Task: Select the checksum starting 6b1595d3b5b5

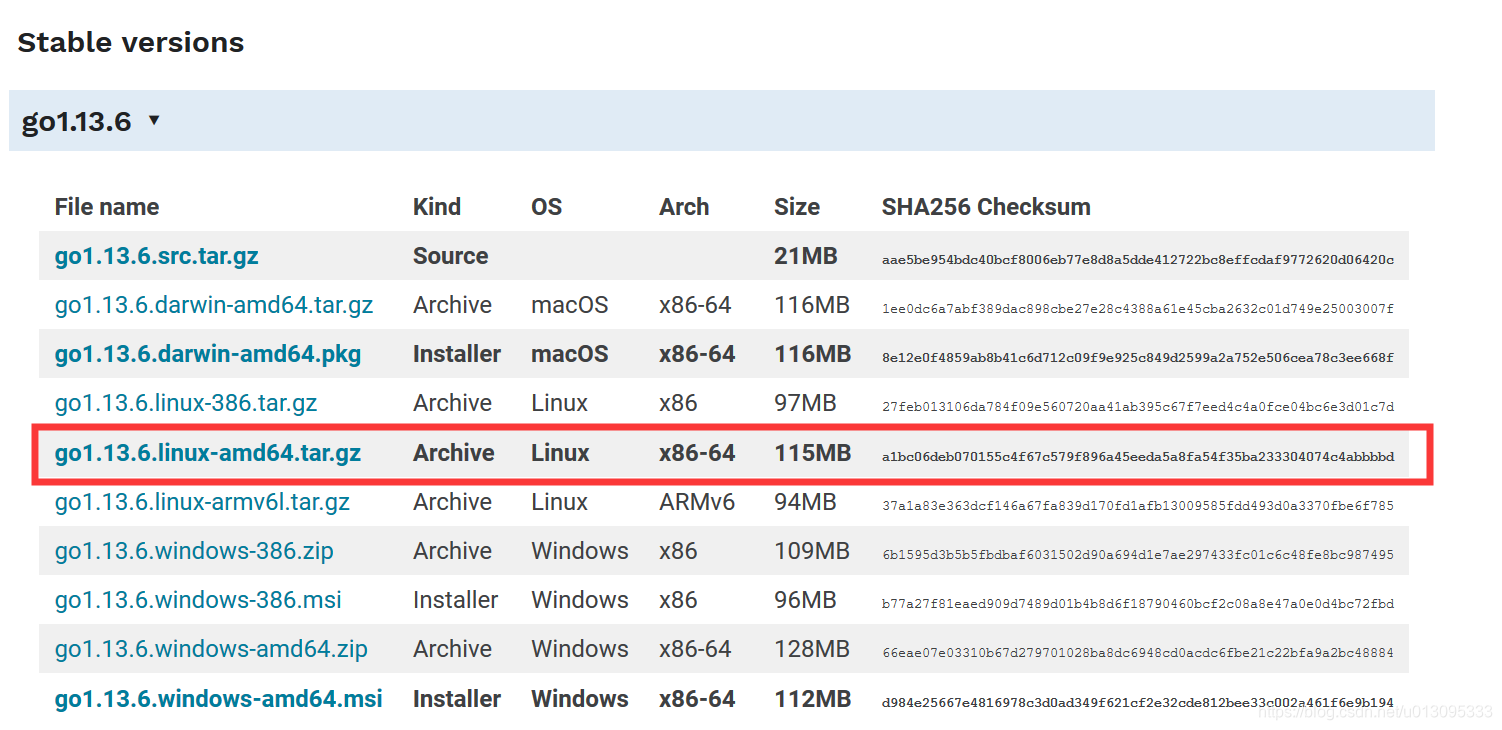Action: (x=1138, y=554)
